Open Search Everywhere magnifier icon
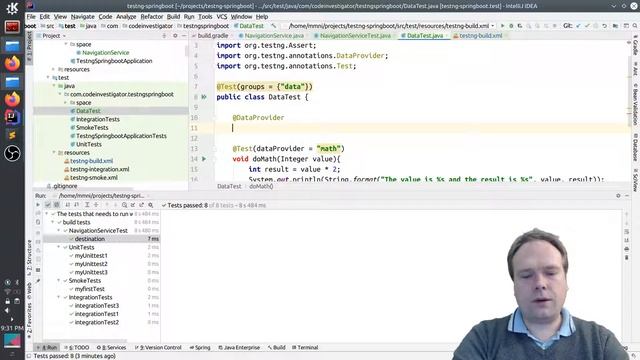The height and width of the screenshot is (360, 640). pyautogui.click(x=635, y=26)
